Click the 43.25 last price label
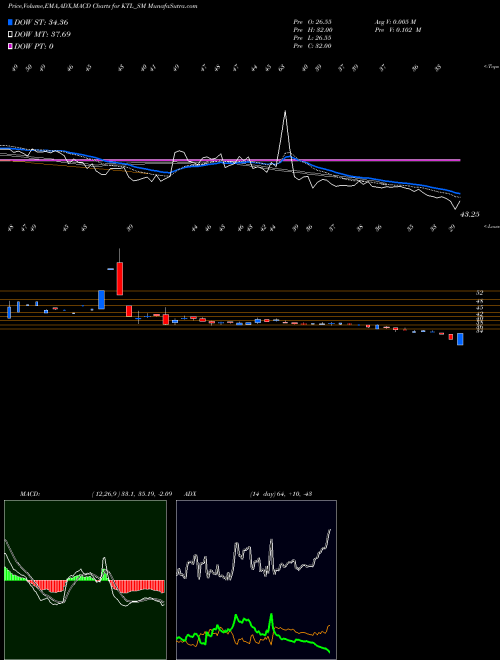Viewport: 500px width, 660px height. (470, 214)
